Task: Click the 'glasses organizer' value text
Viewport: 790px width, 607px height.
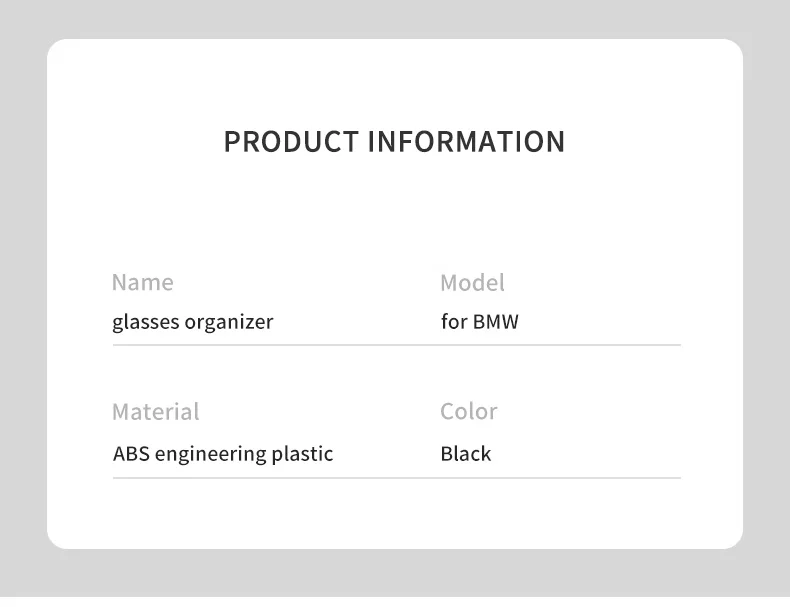Action: tap(193, 322)
